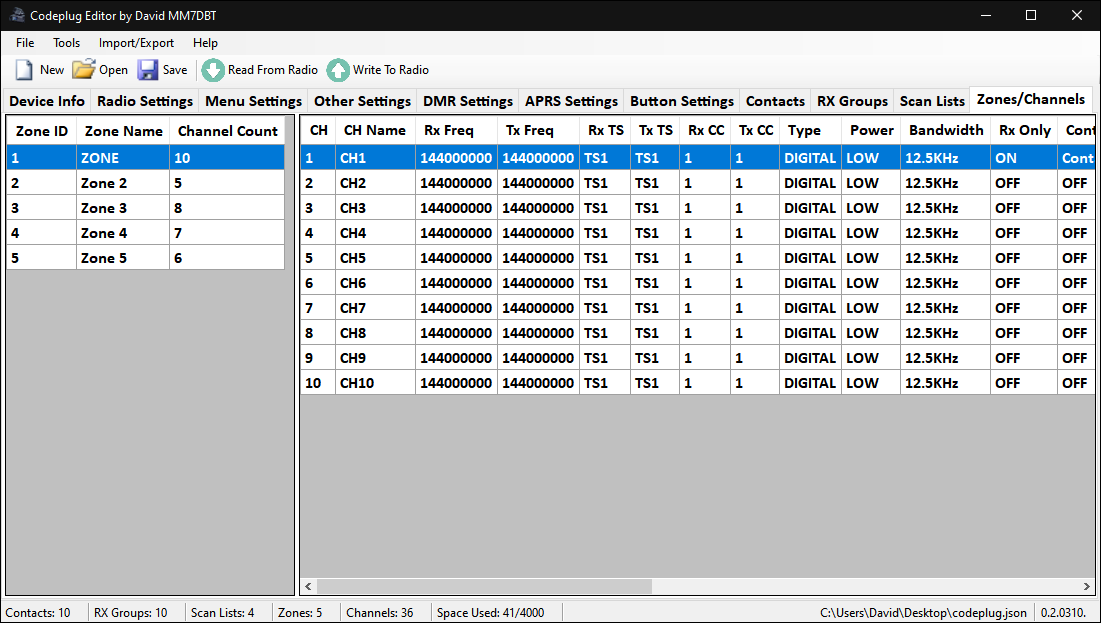Toggle Rx Only cell for CH1
Viewport: 1101px width, 623px height.
pyautogui.click(x=1022, y=158)
